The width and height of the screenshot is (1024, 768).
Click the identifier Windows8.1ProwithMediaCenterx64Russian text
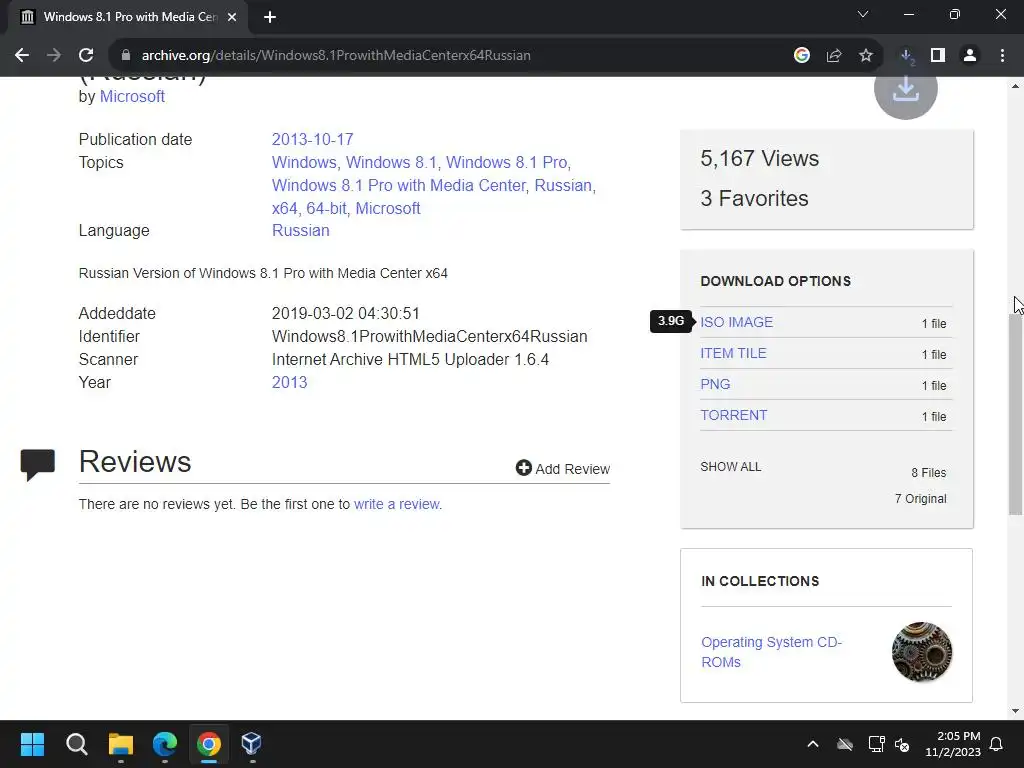point(430,337)
